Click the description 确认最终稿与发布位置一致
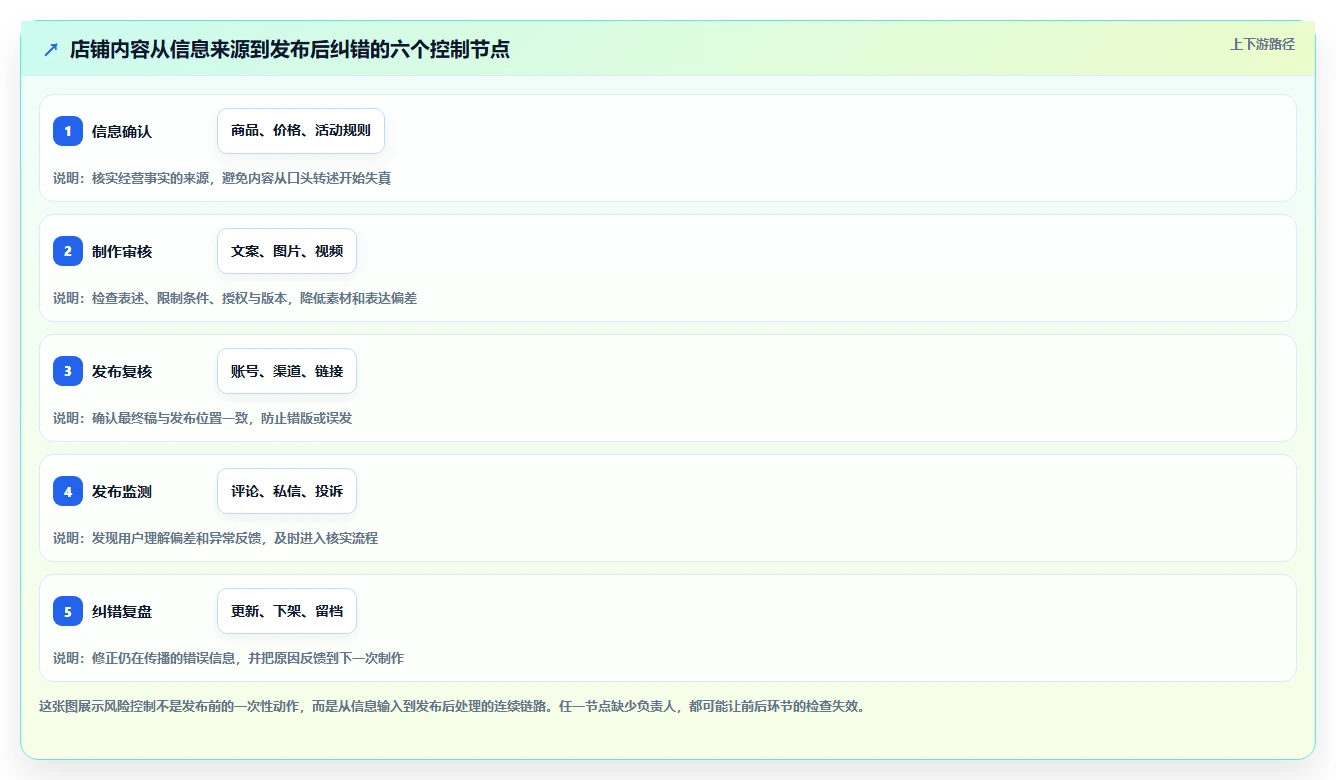Image resolution: width=1336 pixels, height=780 pixels. [170, 418]
